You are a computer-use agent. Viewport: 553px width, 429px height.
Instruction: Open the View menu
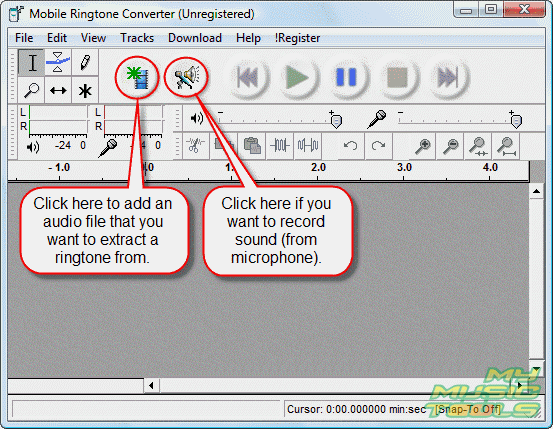[x=93, y=38]
